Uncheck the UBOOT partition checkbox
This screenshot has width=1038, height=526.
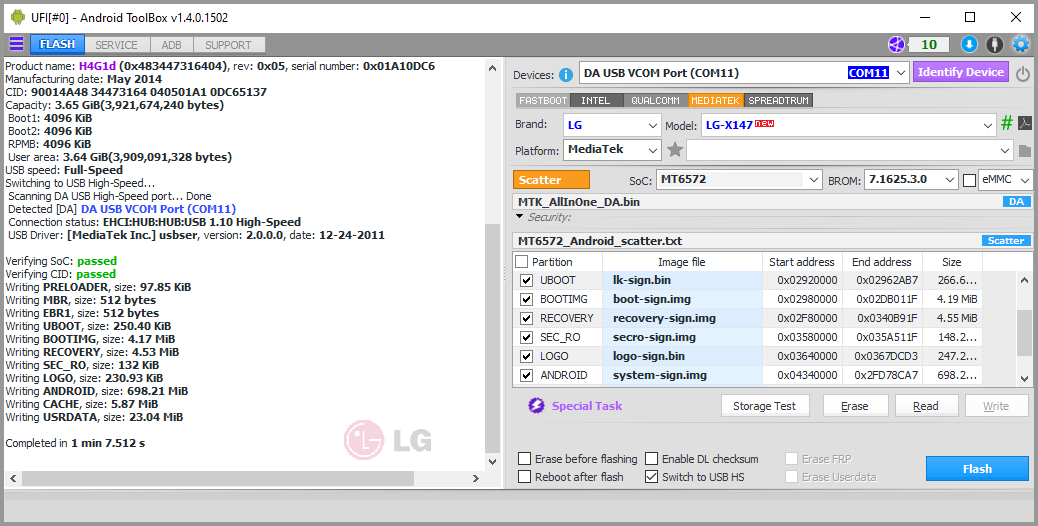[526, 281]
